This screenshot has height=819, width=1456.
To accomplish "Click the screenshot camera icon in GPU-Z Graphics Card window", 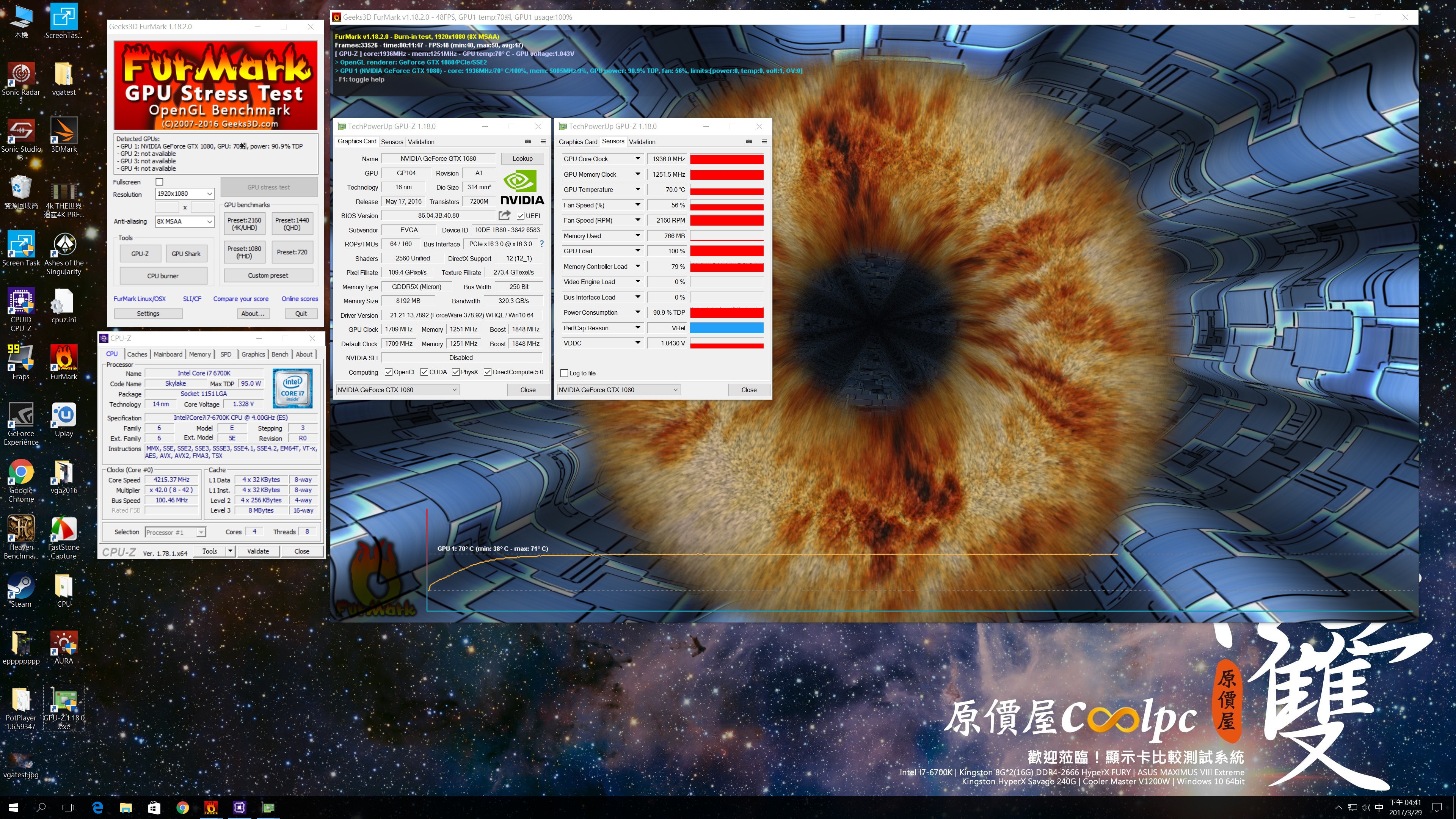I will (x=527, y=141).
